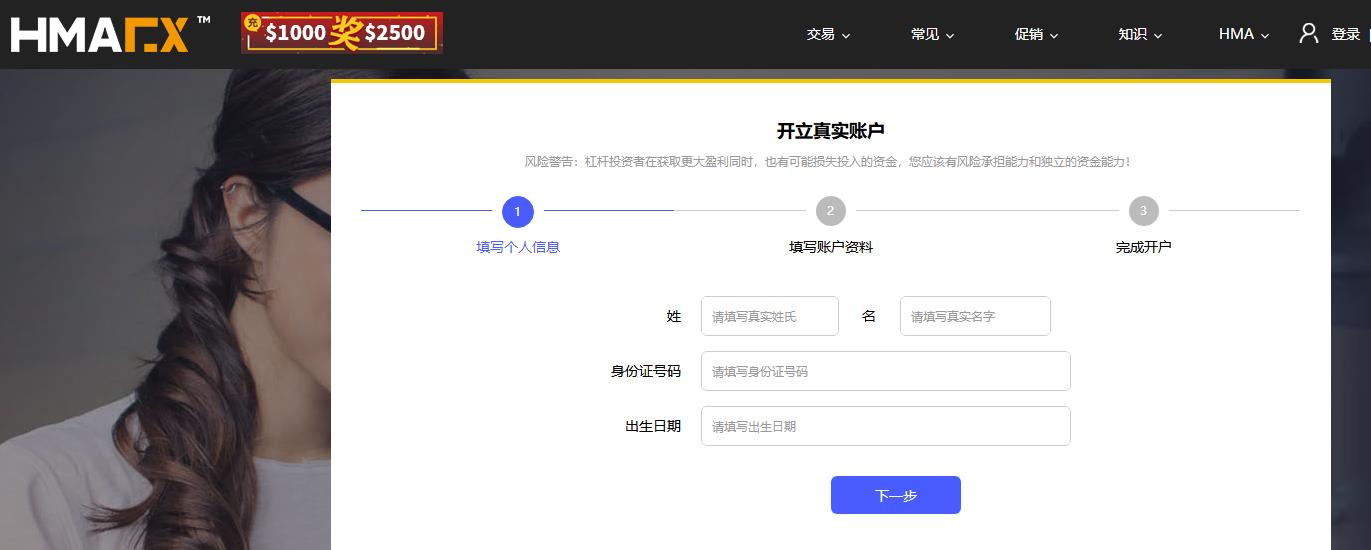This screenshot has height=550, width=1371.
Task: Focus the 姓 surname input field
Action: coord(770,316)
